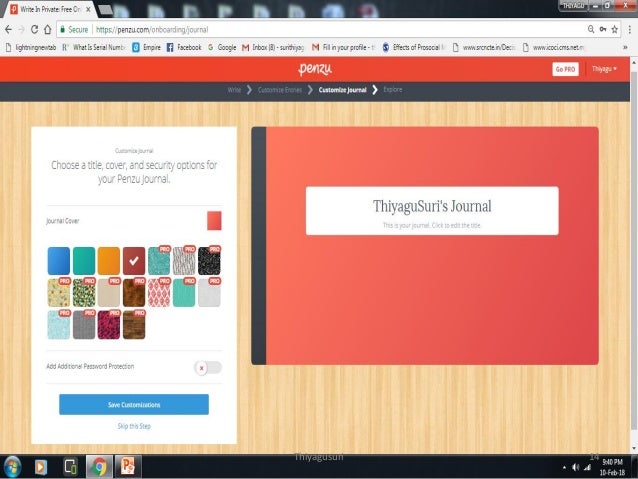Pick the black speckled PRO cover
This screenshot has height=479, width=638.
[x=209, y=261]
